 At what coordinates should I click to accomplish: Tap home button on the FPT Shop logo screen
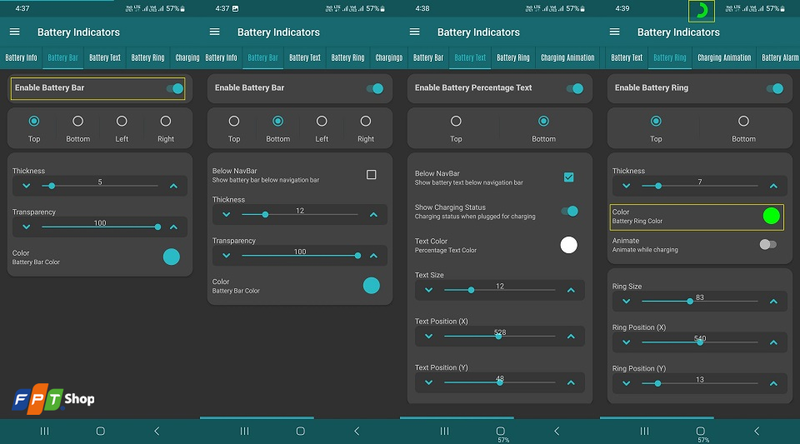point(101,431)
